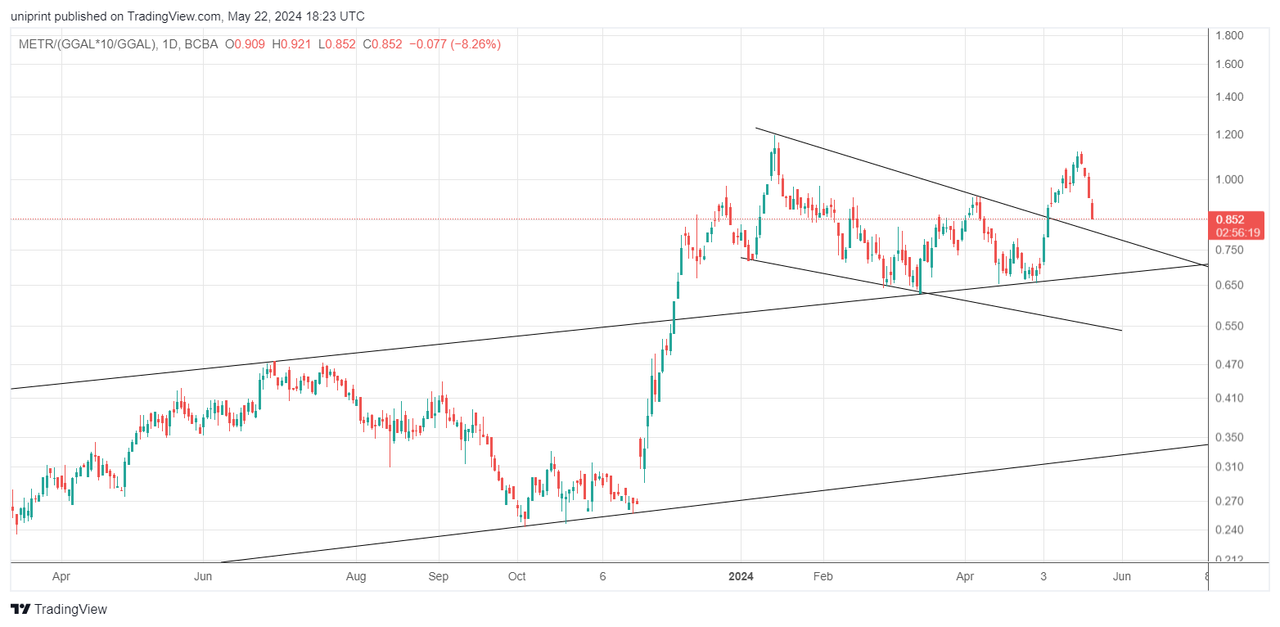Click the 0.750 price axis label
1280x627 pixels.
pyautogui.click(x=1230, y=250)
